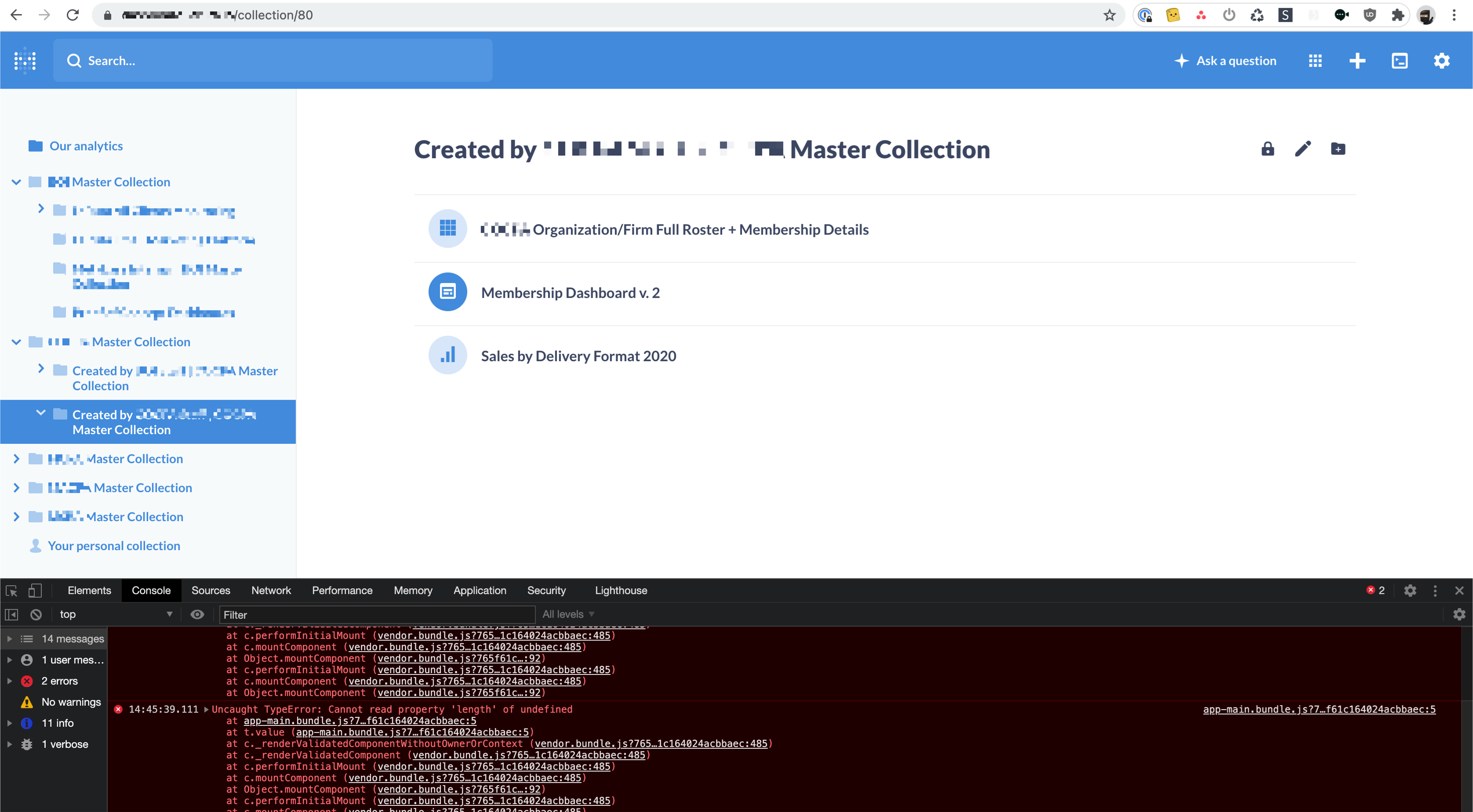Expand third Master Collection in sidebar
This screenshot has height=812, width=1473.
[17, 458]
